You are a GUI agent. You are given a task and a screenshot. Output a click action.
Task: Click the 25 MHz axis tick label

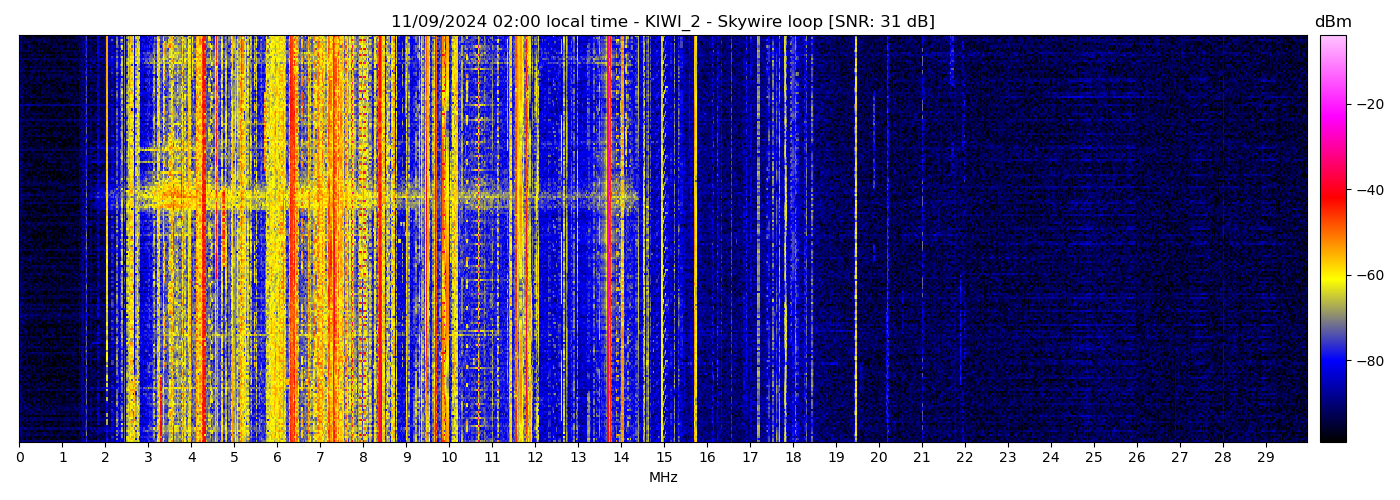tap(1093, 458)
